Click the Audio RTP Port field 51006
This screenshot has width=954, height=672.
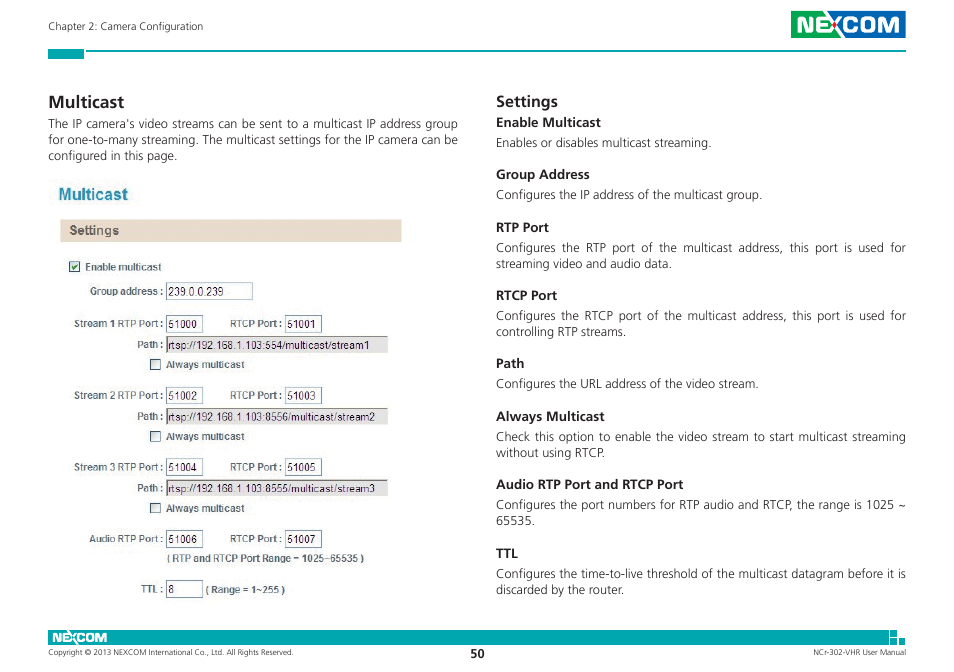(x=184, y=539)
